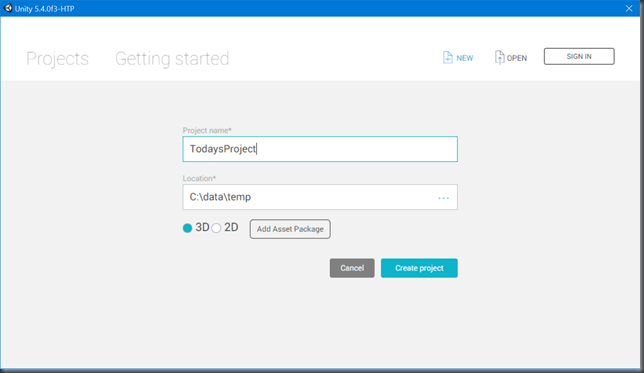
Task: Focus the Project name text field
Action: [x=320, y=149]
